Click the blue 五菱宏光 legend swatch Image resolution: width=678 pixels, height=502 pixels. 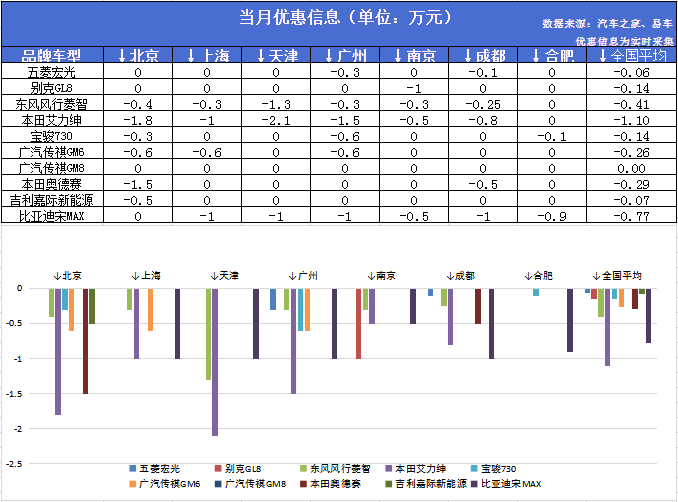(133, 468)
